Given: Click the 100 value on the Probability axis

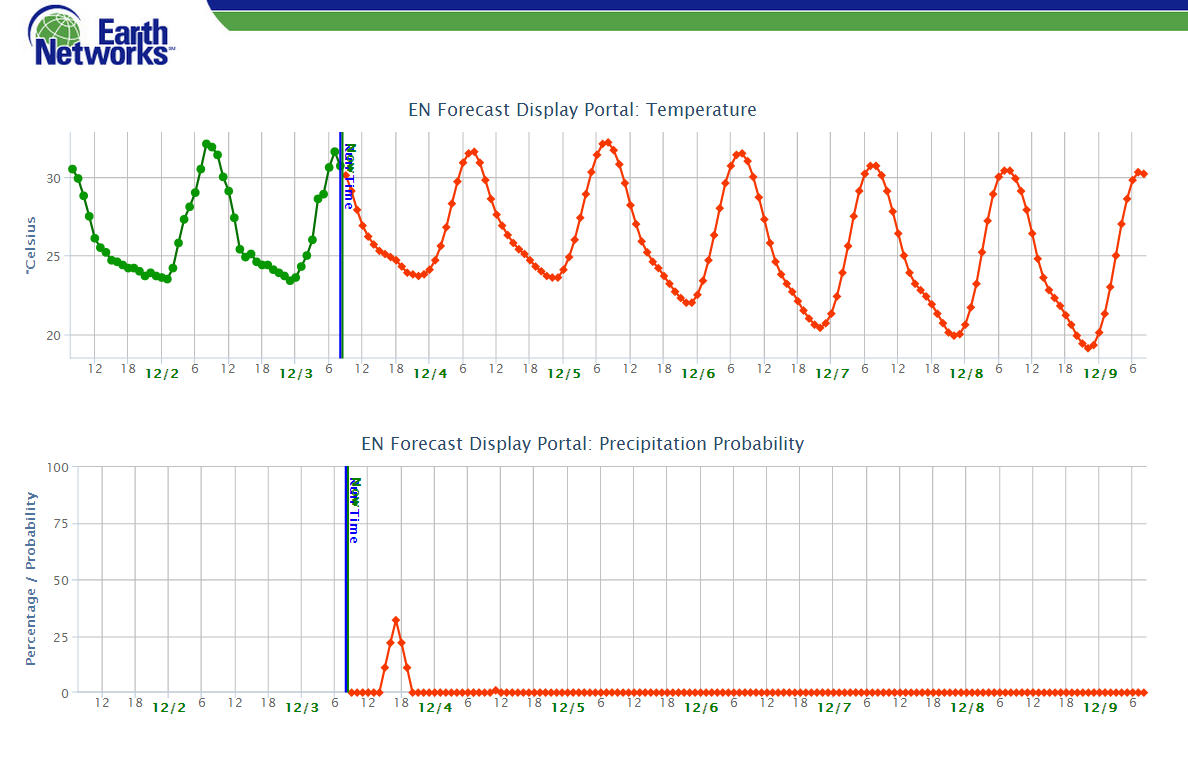Looking at the screenshot, I should 58,468.
